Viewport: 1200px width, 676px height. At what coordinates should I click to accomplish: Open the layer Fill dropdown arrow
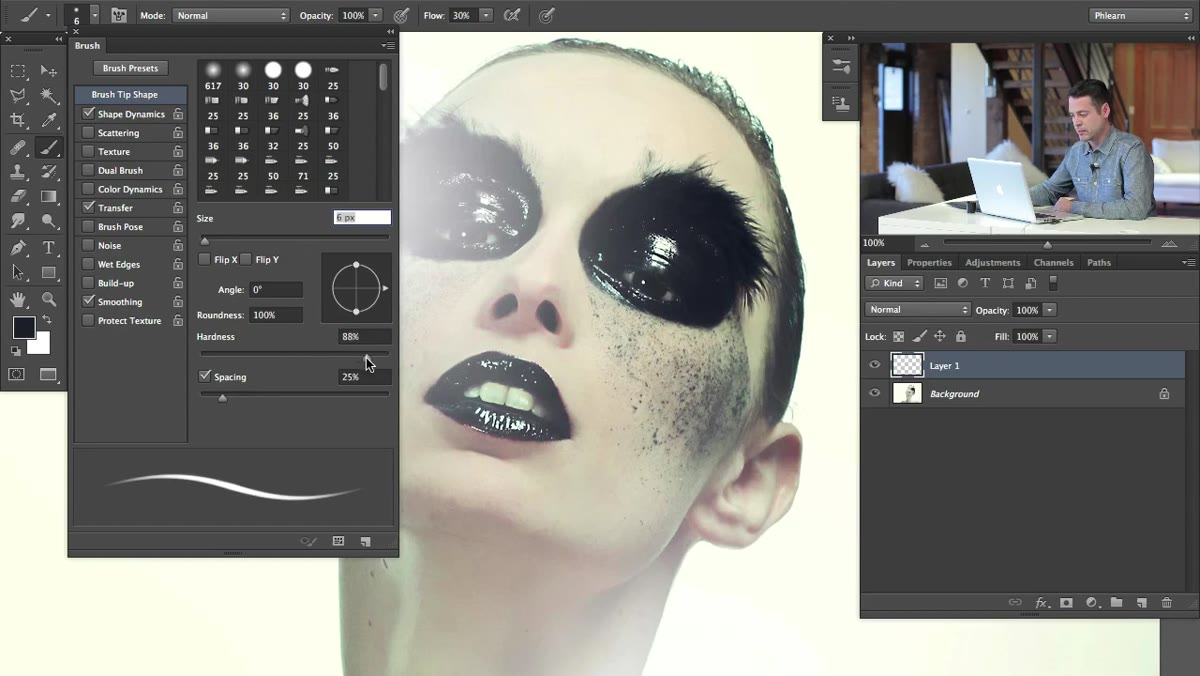click(x=1050, y=337)
